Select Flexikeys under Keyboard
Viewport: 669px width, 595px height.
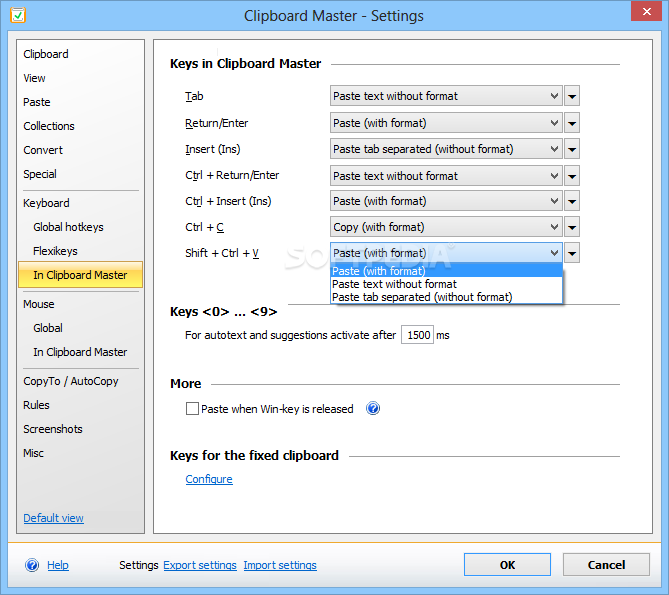click(x=55, y=251)
